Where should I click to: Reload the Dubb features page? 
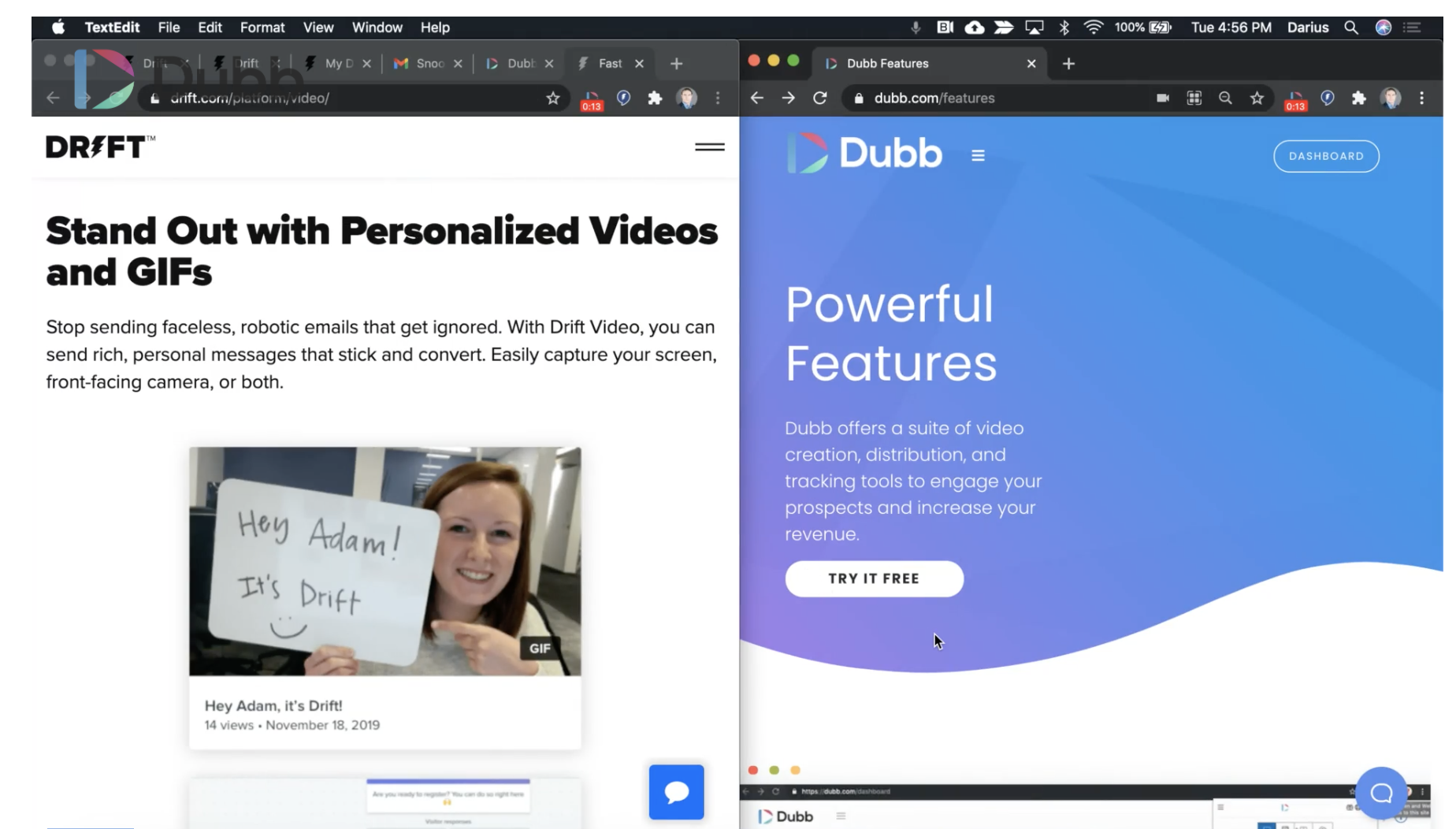pos(820,98)
